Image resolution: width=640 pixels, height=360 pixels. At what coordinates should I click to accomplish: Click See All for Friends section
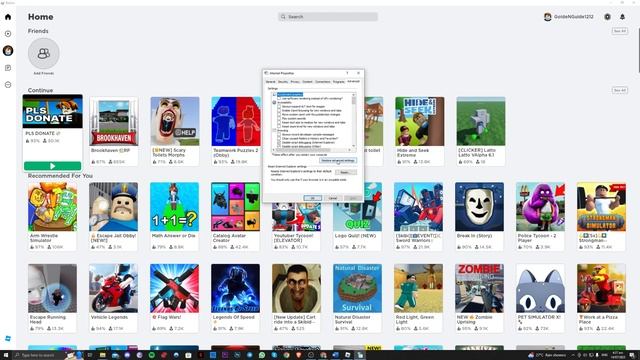(x=620, y=31)
